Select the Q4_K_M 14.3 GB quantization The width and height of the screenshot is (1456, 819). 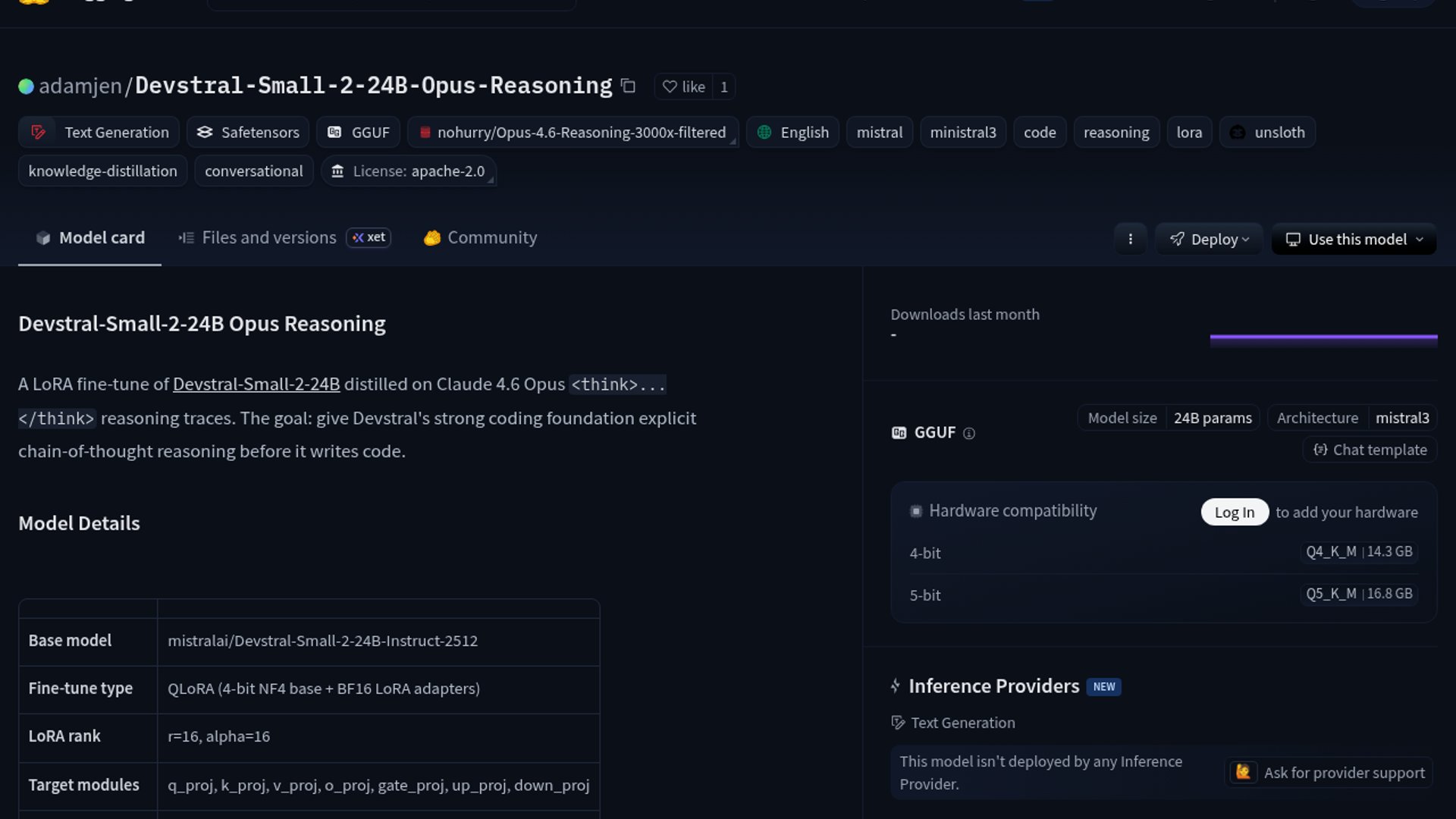(x=1359, y=552)
